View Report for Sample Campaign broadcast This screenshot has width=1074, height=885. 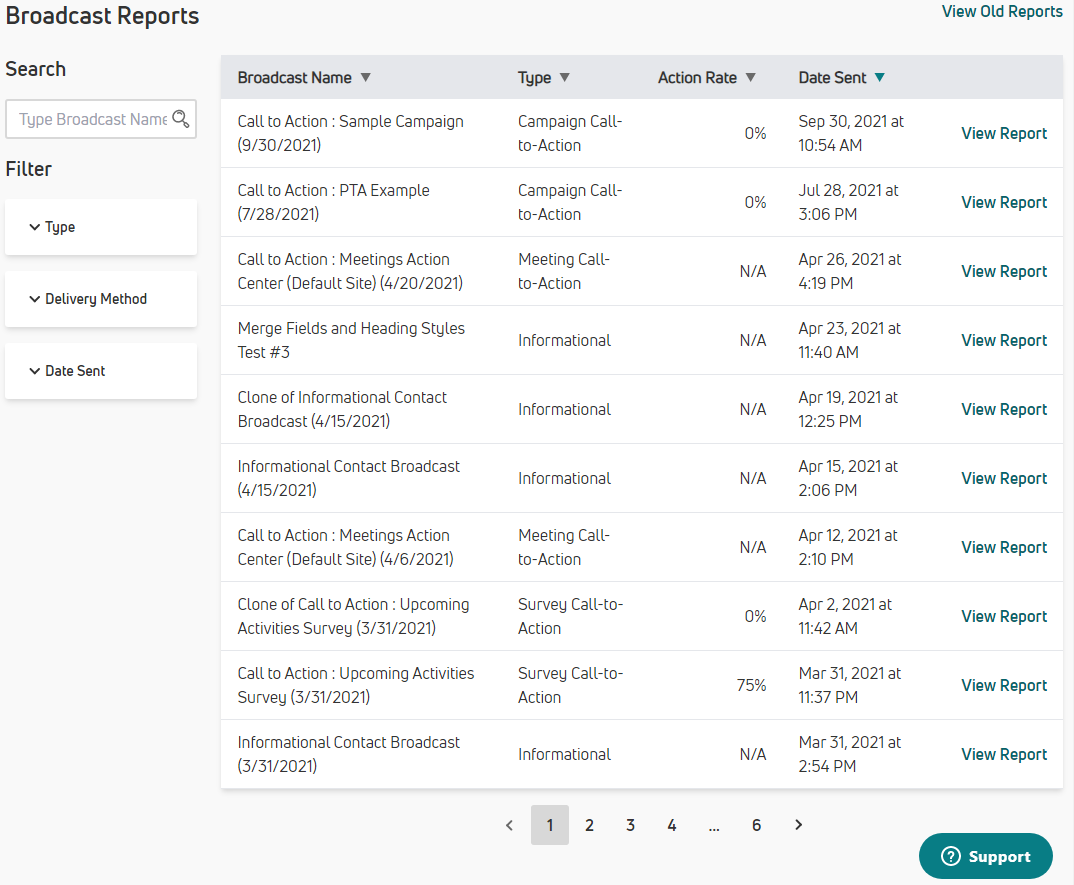click(x=1004, y=133)
